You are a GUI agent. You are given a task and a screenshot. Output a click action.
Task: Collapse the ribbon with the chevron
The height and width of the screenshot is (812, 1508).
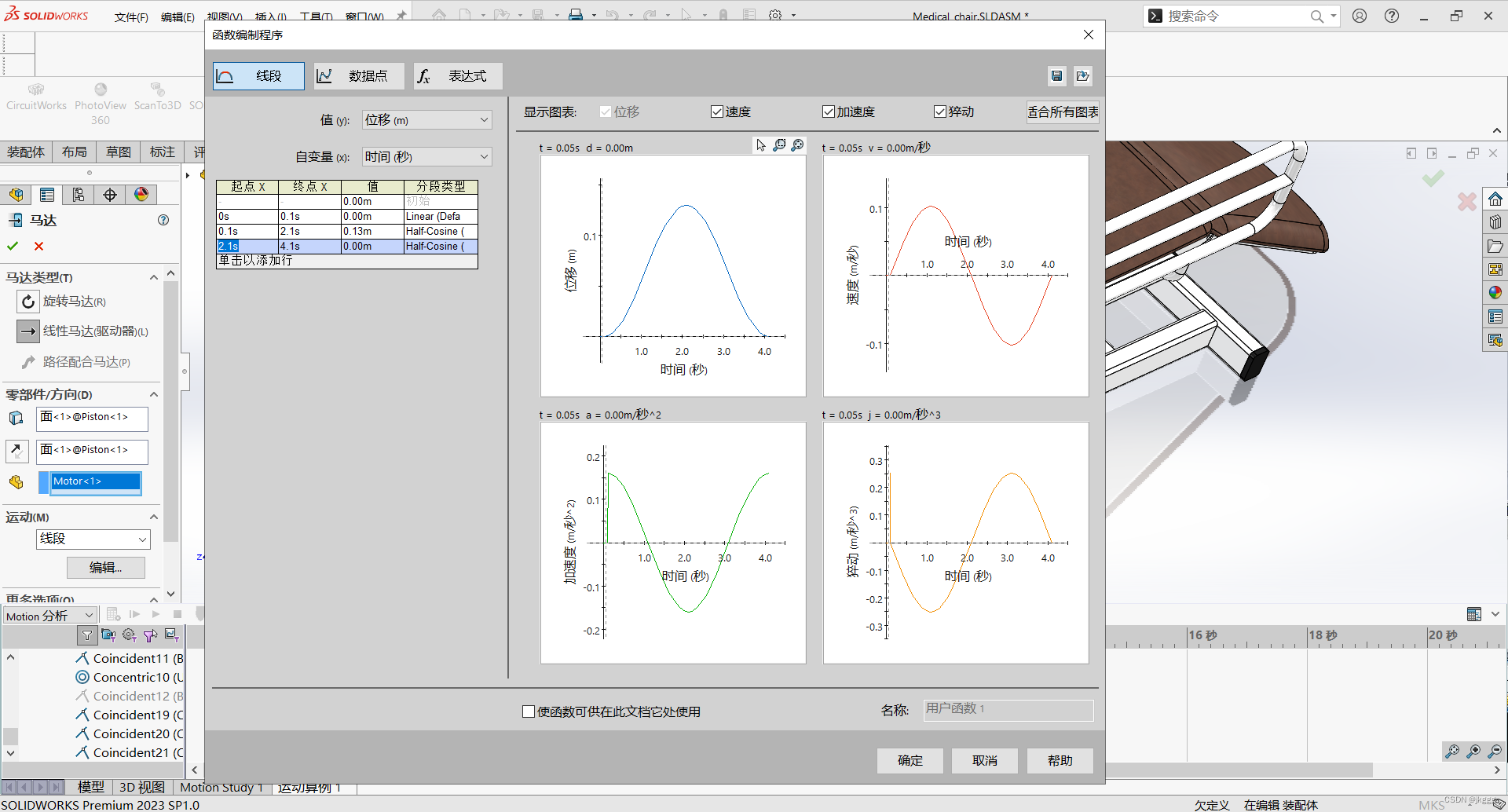pyautogui.click(x=1497, y=130)
